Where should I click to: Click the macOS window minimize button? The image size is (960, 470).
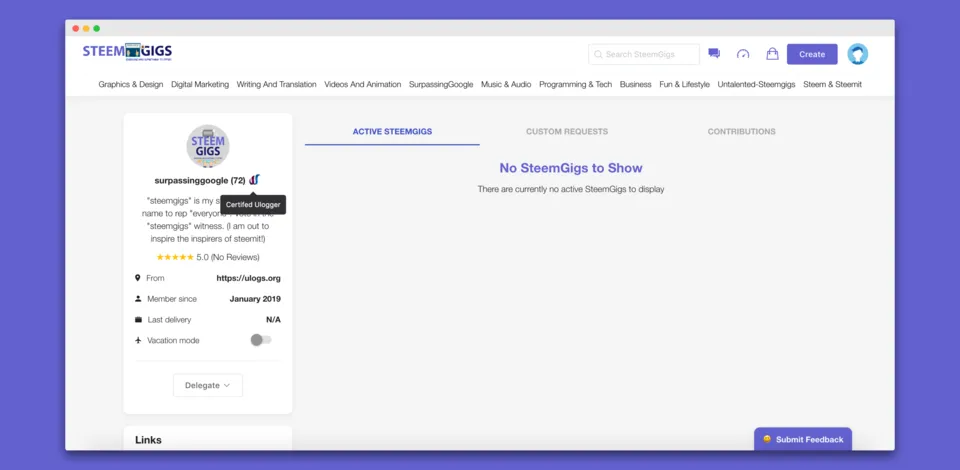point(86,28)
